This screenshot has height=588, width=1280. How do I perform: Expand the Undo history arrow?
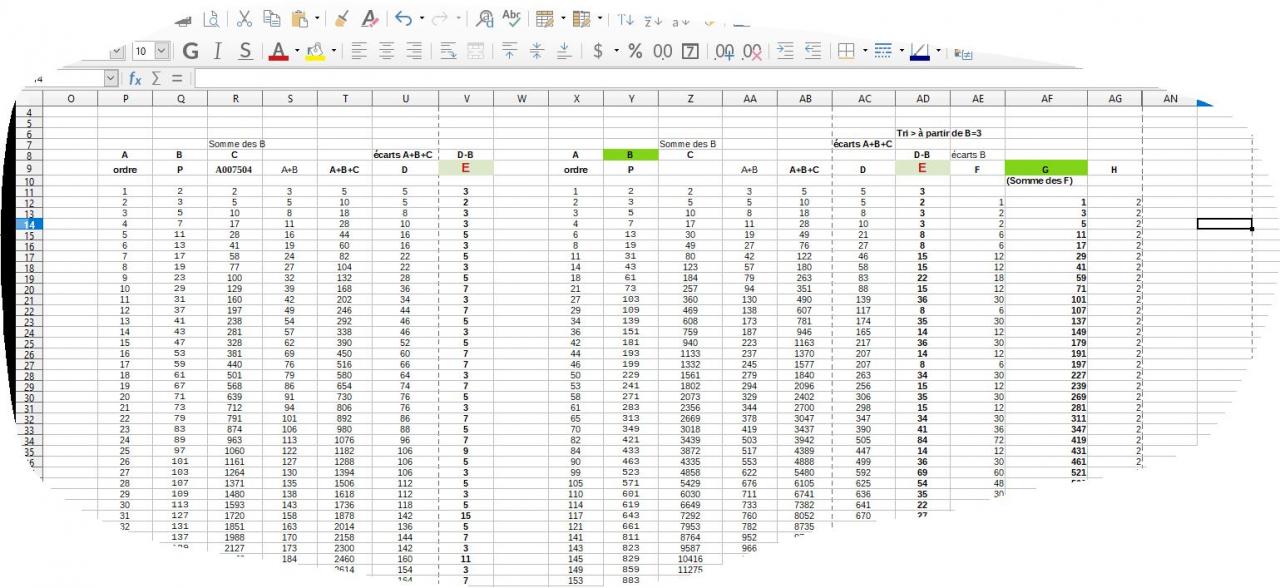[421, 19]
